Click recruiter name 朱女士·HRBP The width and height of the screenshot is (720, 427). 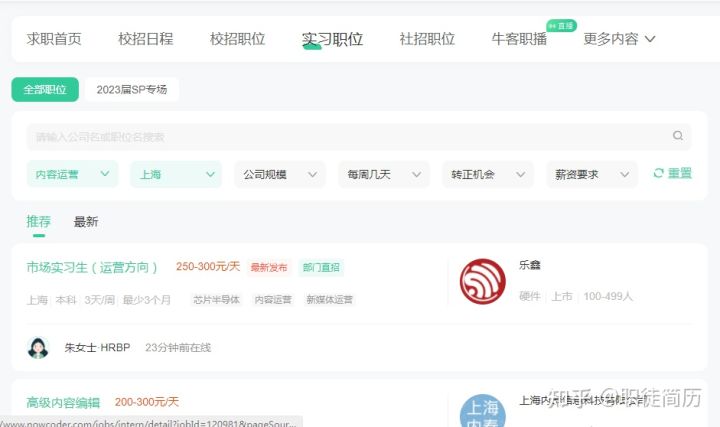pyautogui.click(x=97, y=348)
